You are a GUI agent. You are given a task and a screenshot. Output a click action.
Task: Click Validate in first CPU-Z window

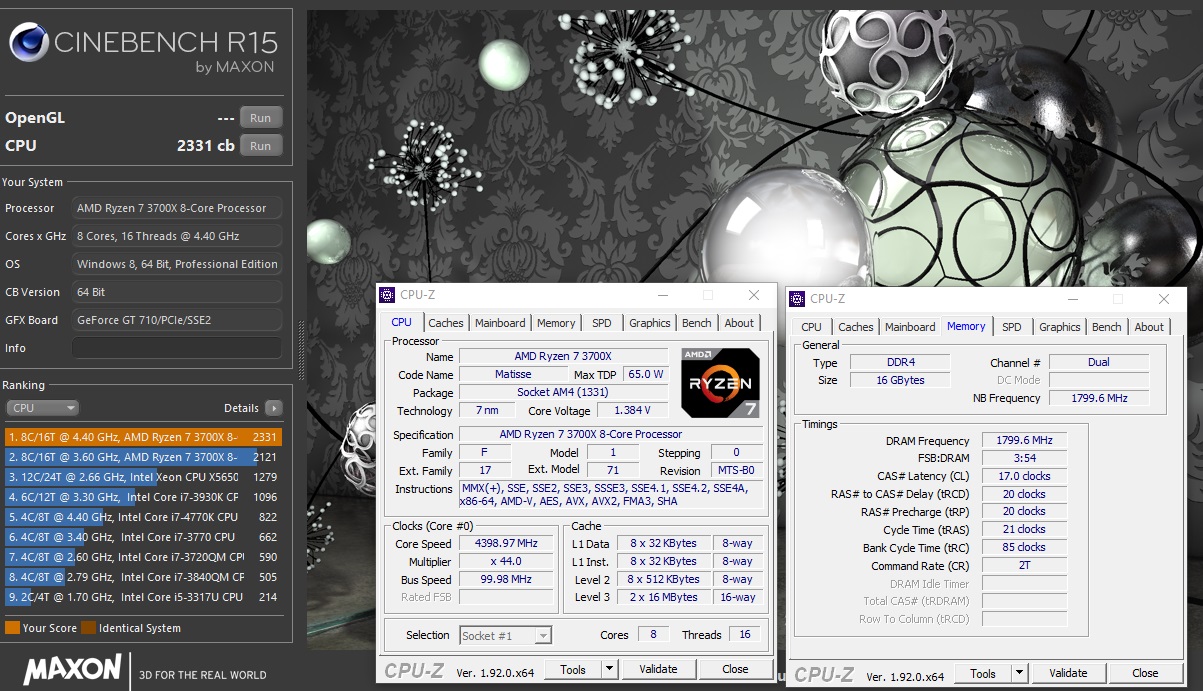click(x=658, y=669)
